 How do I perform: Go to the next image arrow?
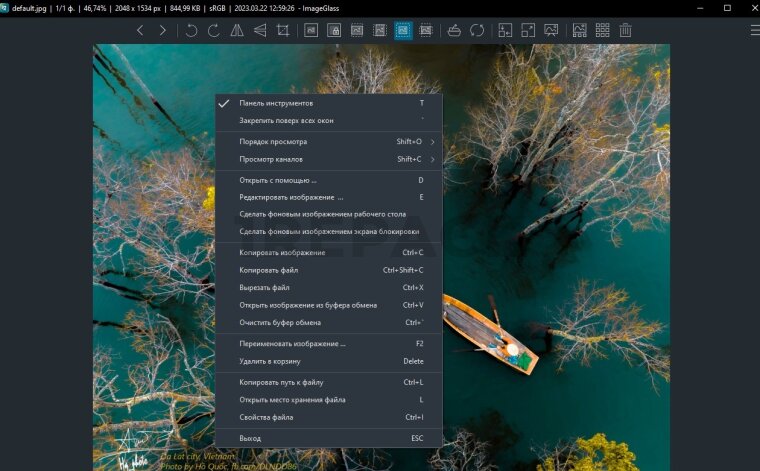163,30
